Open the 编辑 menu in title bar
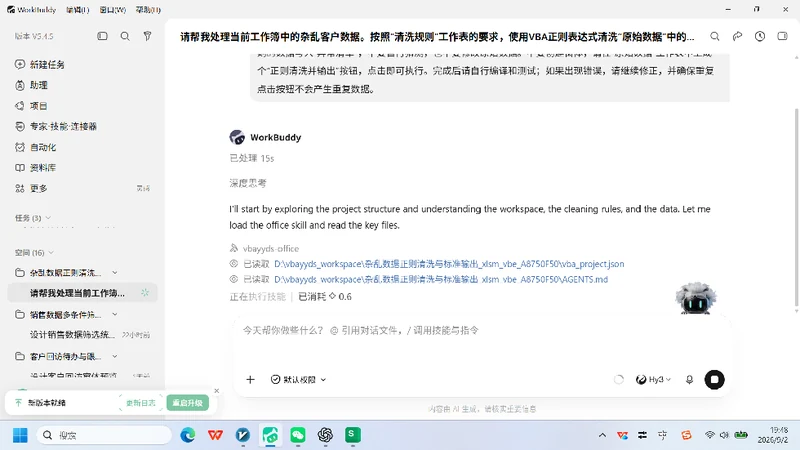Screen dimensions: 800x450 coord(78,10)
